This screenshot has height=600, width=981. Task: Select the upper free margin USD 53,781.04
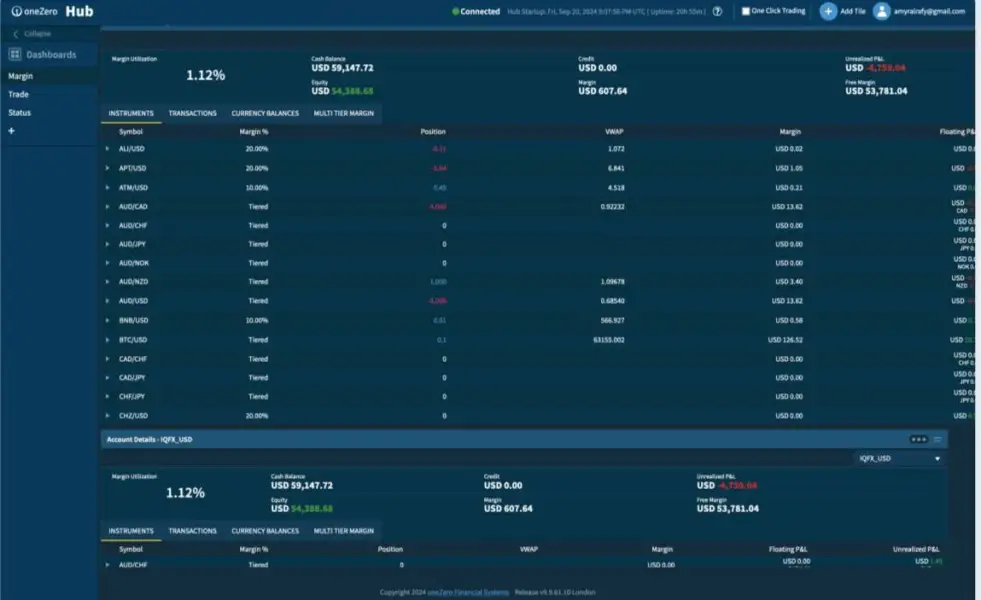[x=876, y=91]
